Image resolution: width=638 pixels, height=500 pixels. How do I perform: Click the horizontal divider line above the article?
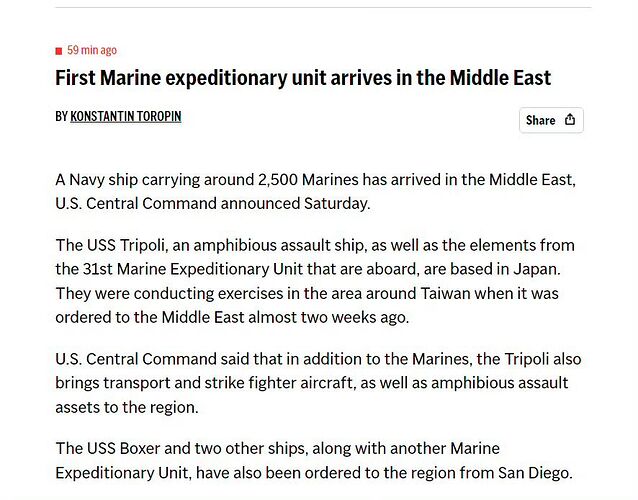322,8
